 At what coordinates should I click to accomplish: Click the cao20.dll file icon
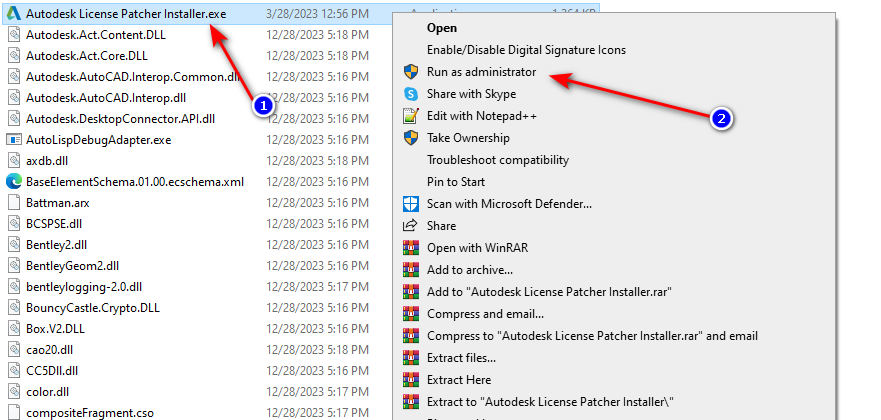pyautogui.click(x=14, y=349)
